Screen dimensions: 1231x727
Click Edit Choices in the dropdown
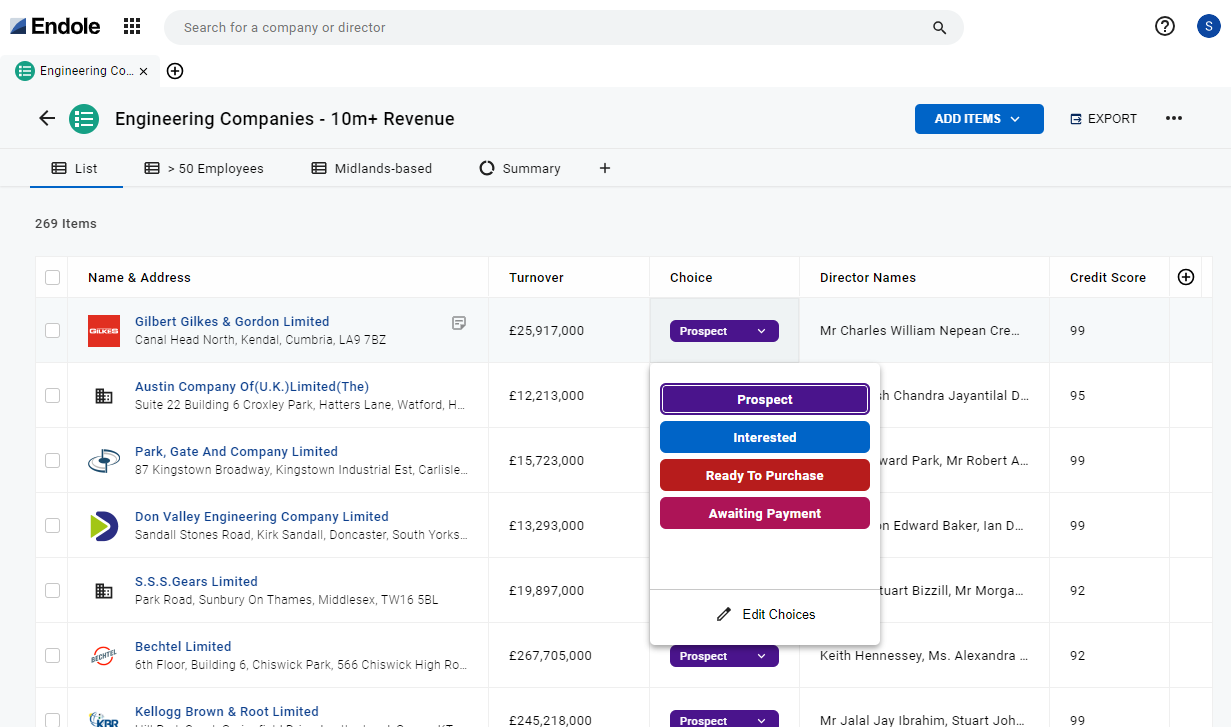tap(765, 614)
